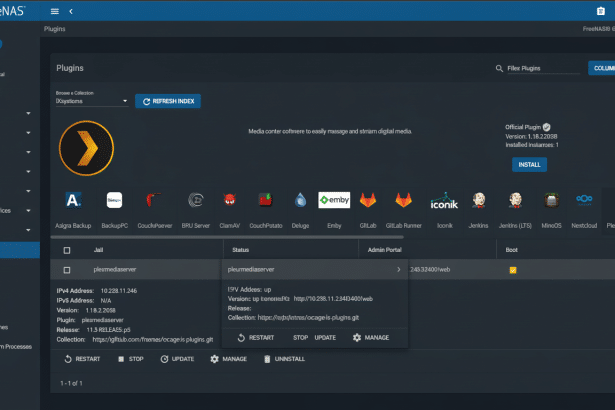Open the clipboard task manager icon
Screen dimensions: 615x410
(600, 11)
